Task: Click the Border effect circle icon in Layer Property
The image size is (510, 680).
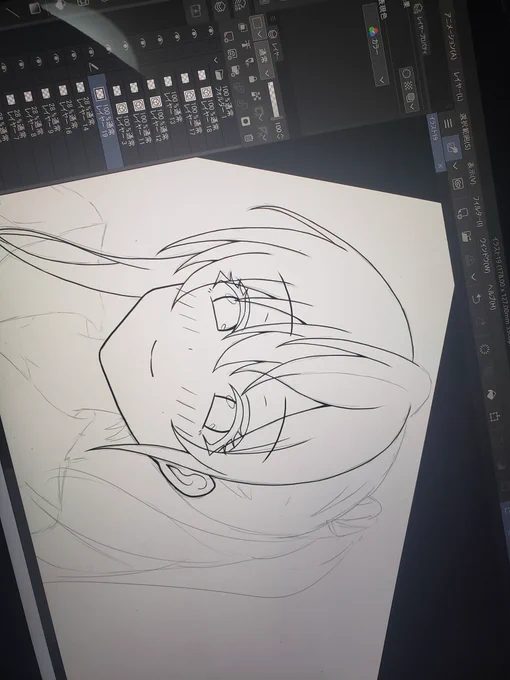Action: tap(406, 73)
